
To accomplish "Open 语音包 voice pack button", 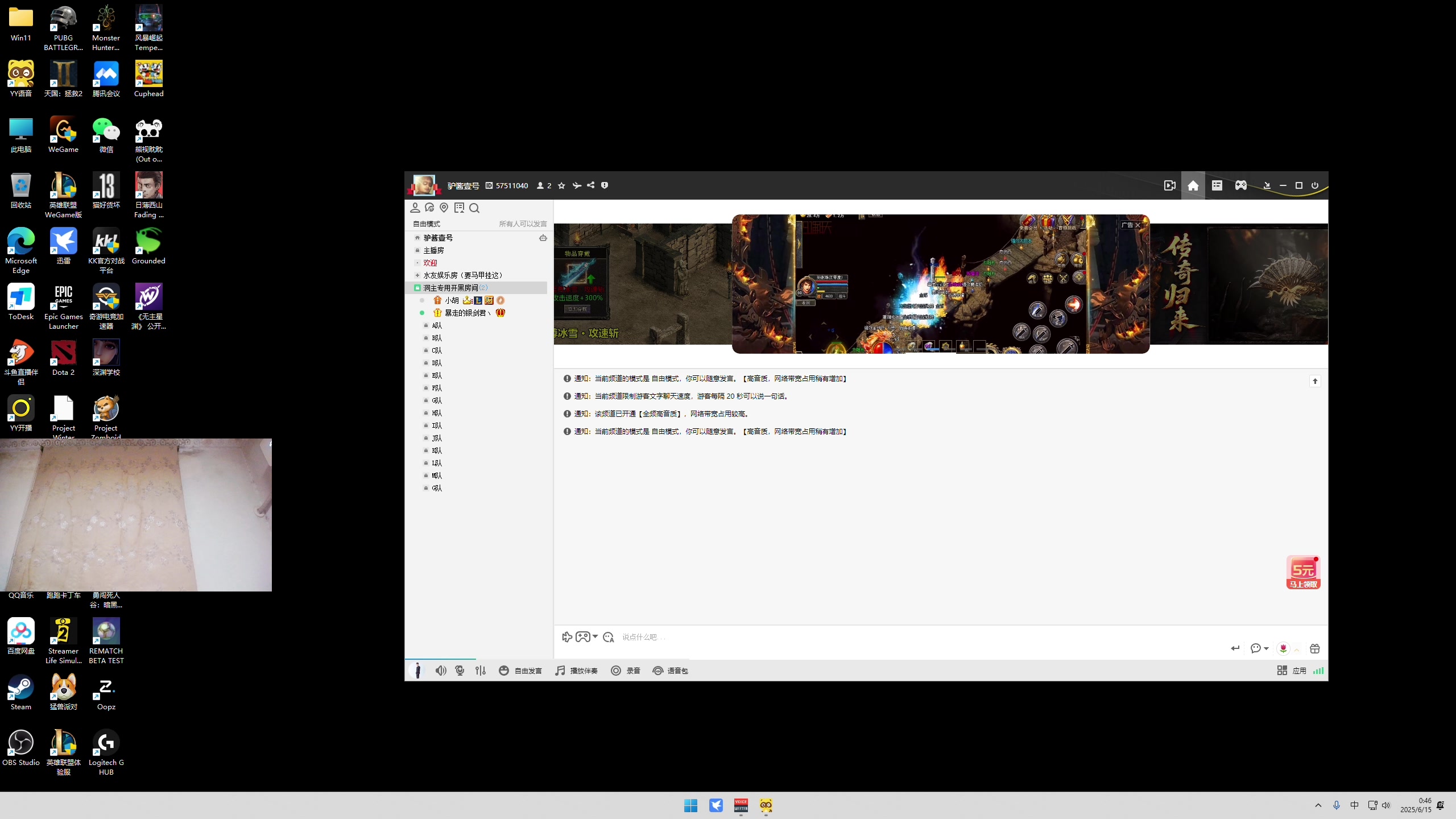I will (670, 671).
